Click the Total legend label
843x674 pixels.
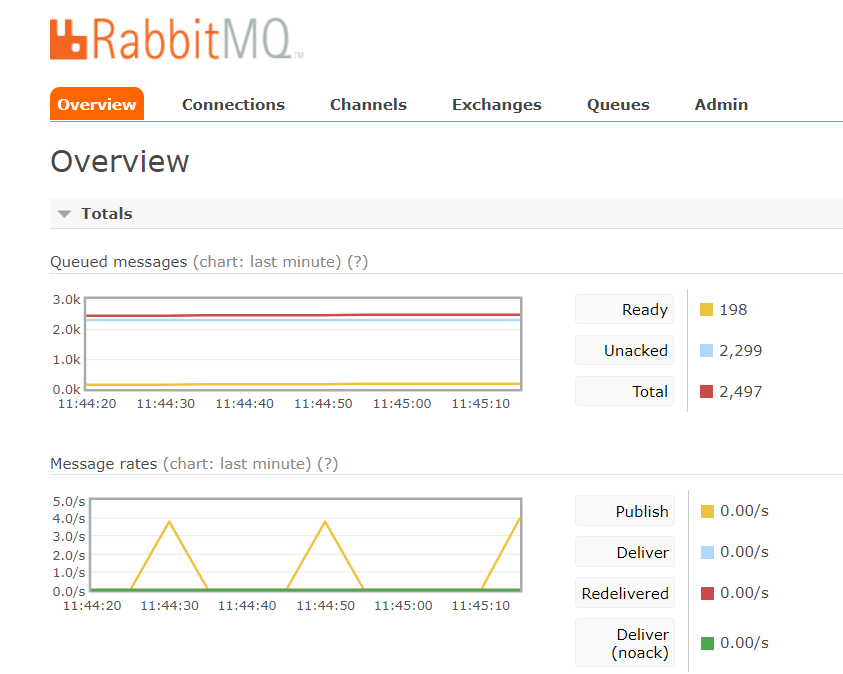pyautogui.click(x=625, y=391)
